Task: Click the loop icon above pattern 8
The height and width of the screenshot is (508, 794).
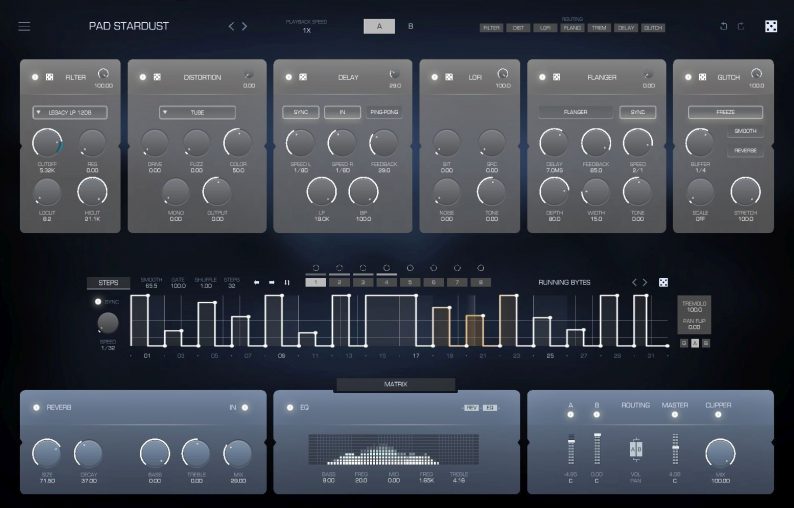Action: (x=481, y=268)
